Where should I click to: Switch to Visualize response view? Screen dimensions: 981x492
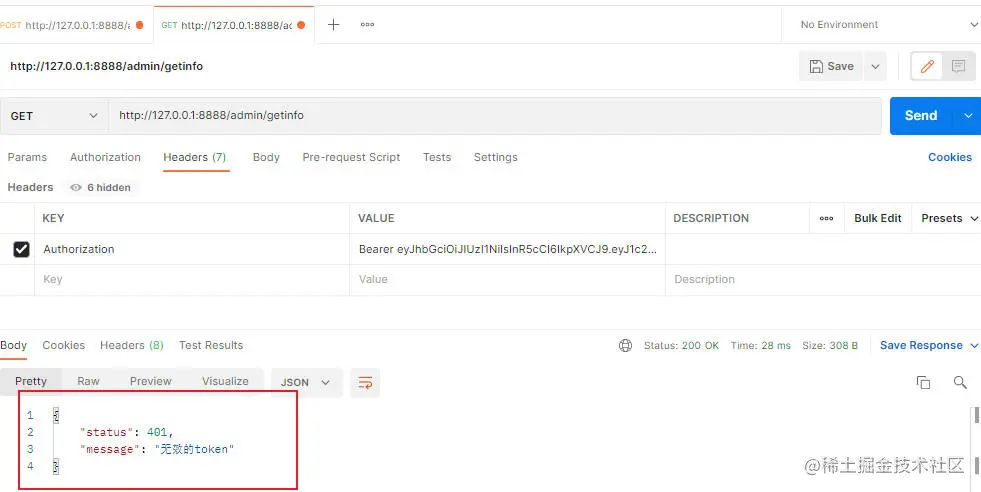coord(225,382)
